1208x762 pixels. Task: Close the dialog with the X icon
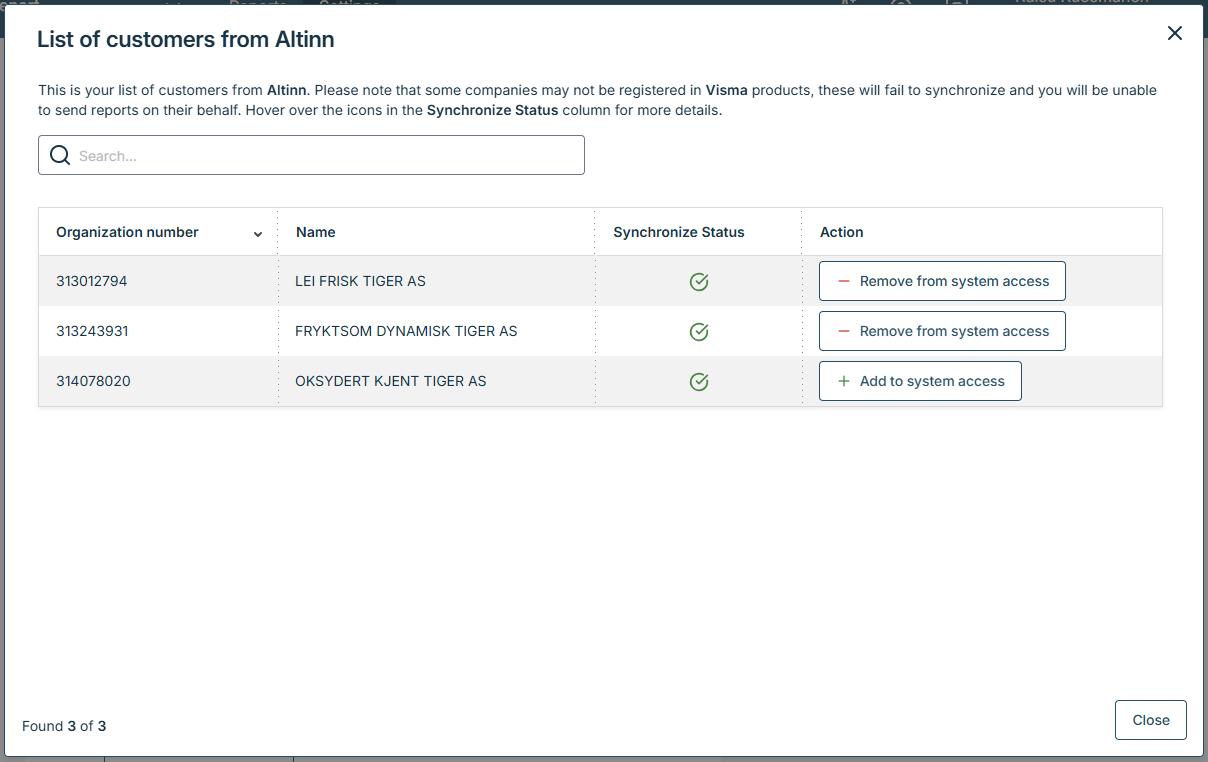[x=1175, y=33]
